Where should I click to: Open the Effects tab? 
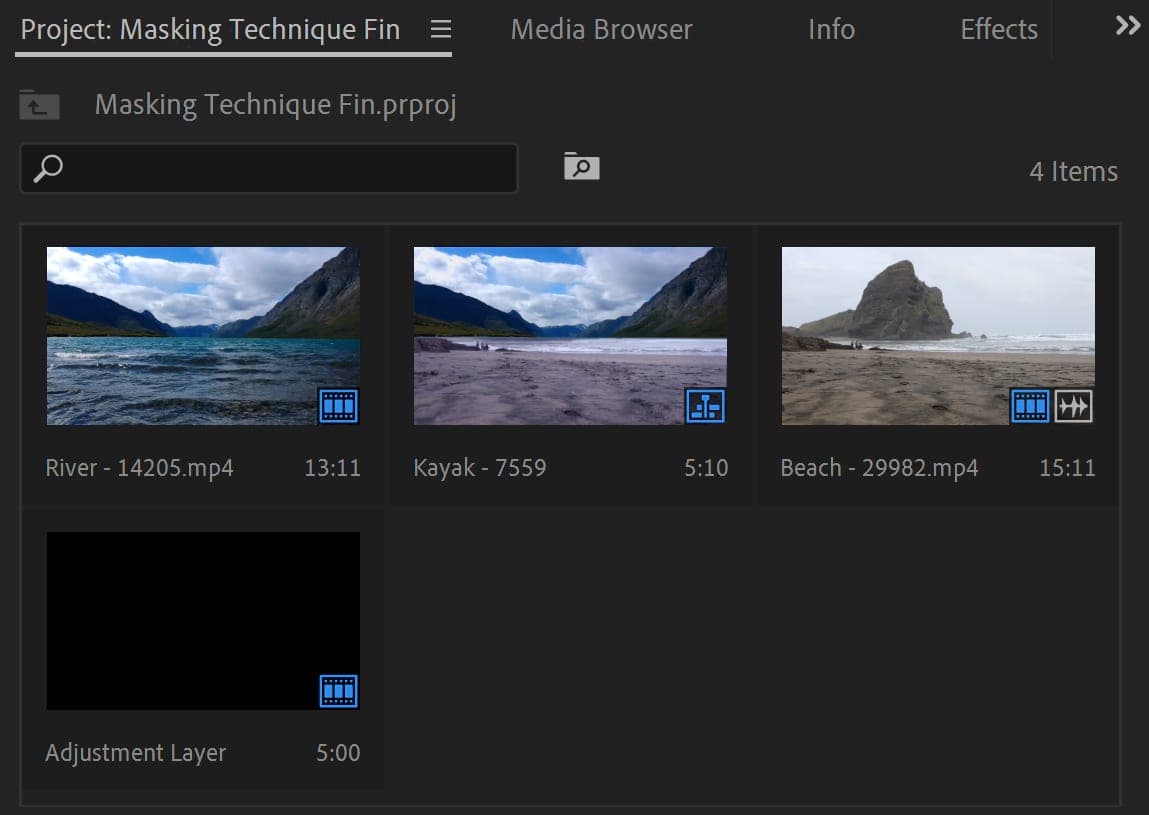tap(998, 29)
